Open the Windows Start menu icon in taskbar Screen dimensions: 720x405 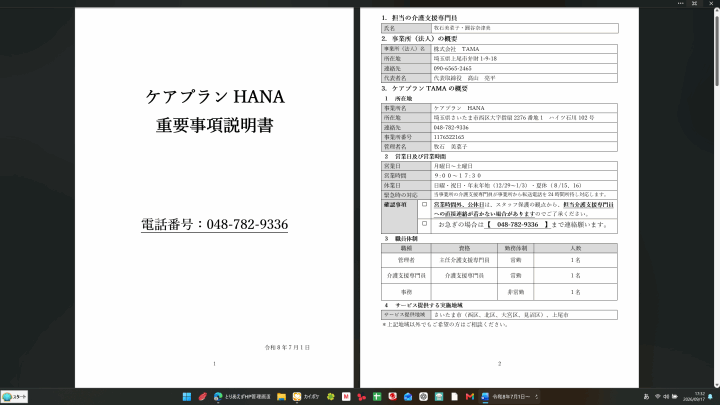(187, 397)
